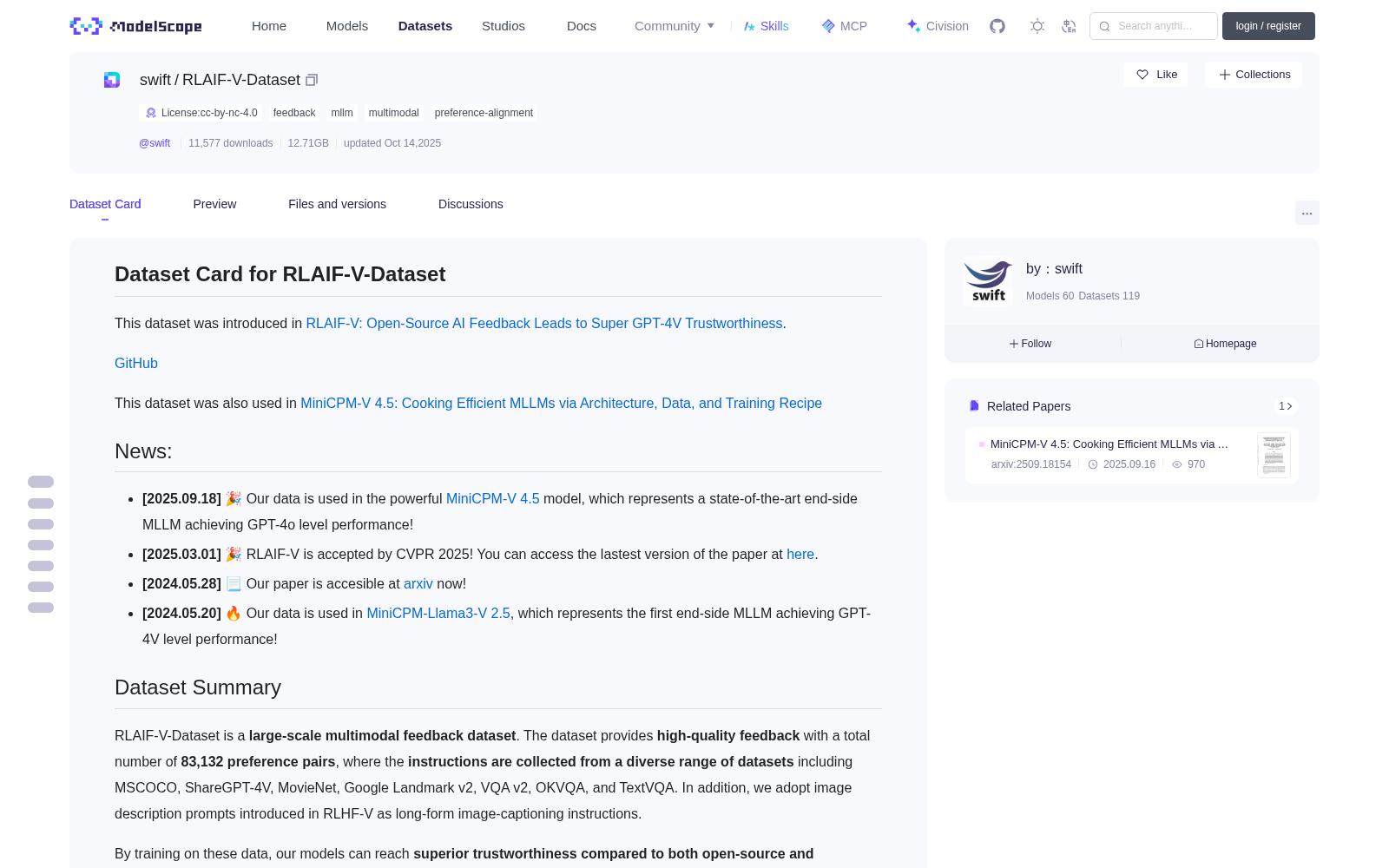Open swift's Homepage button
The width and height of the screenshot is (1389, 868).
click(1225, 344)
